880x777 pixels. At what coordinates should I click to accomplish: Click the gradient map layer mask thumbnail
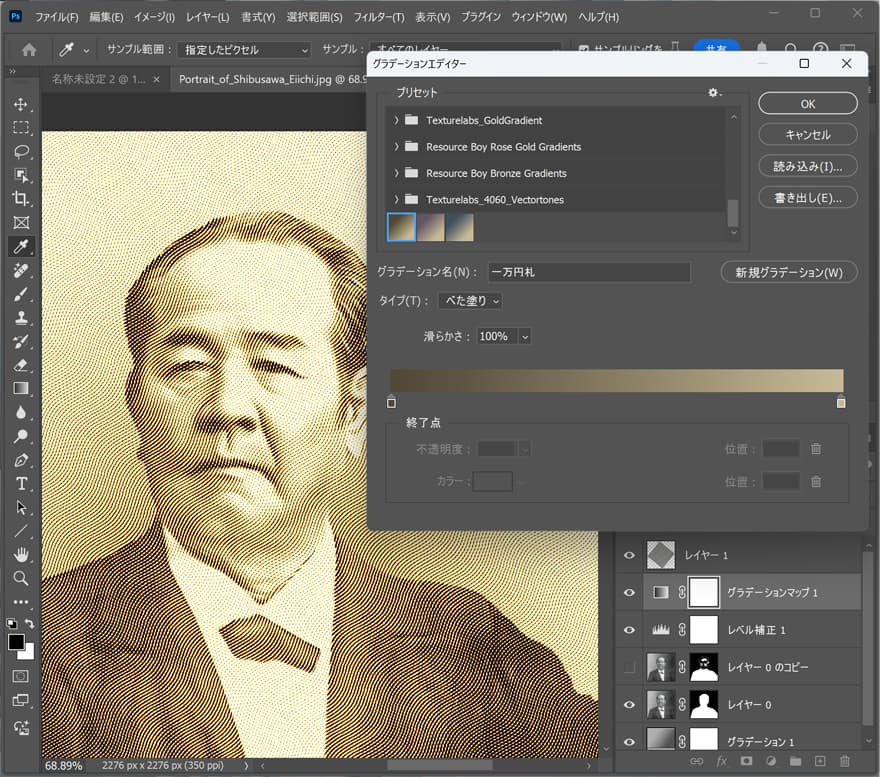click(x=704, y=592)
